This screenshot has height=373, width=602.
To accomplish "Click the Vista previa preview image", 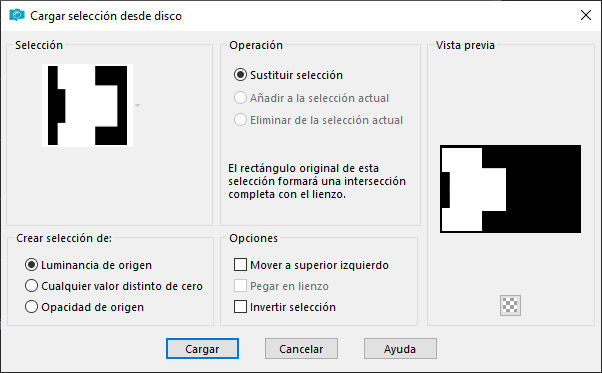I will click(x=511, y=189).
